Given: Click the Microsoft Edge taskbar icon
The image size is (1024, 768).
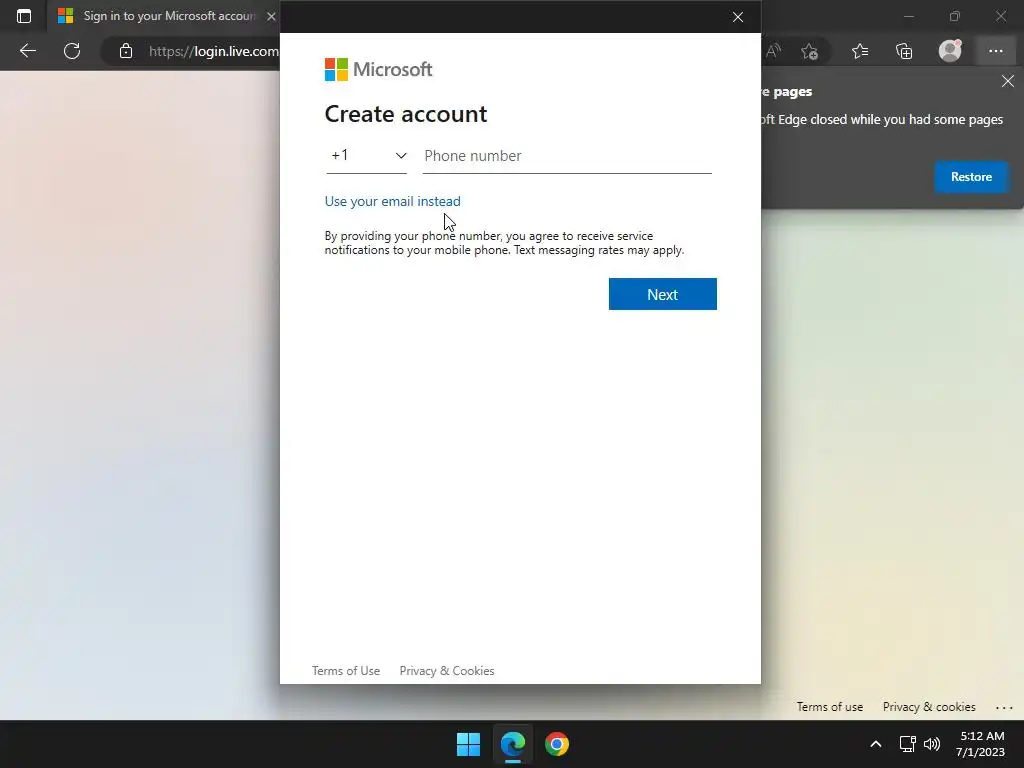Looking at the screenshot, I should [x=513, y=744].
